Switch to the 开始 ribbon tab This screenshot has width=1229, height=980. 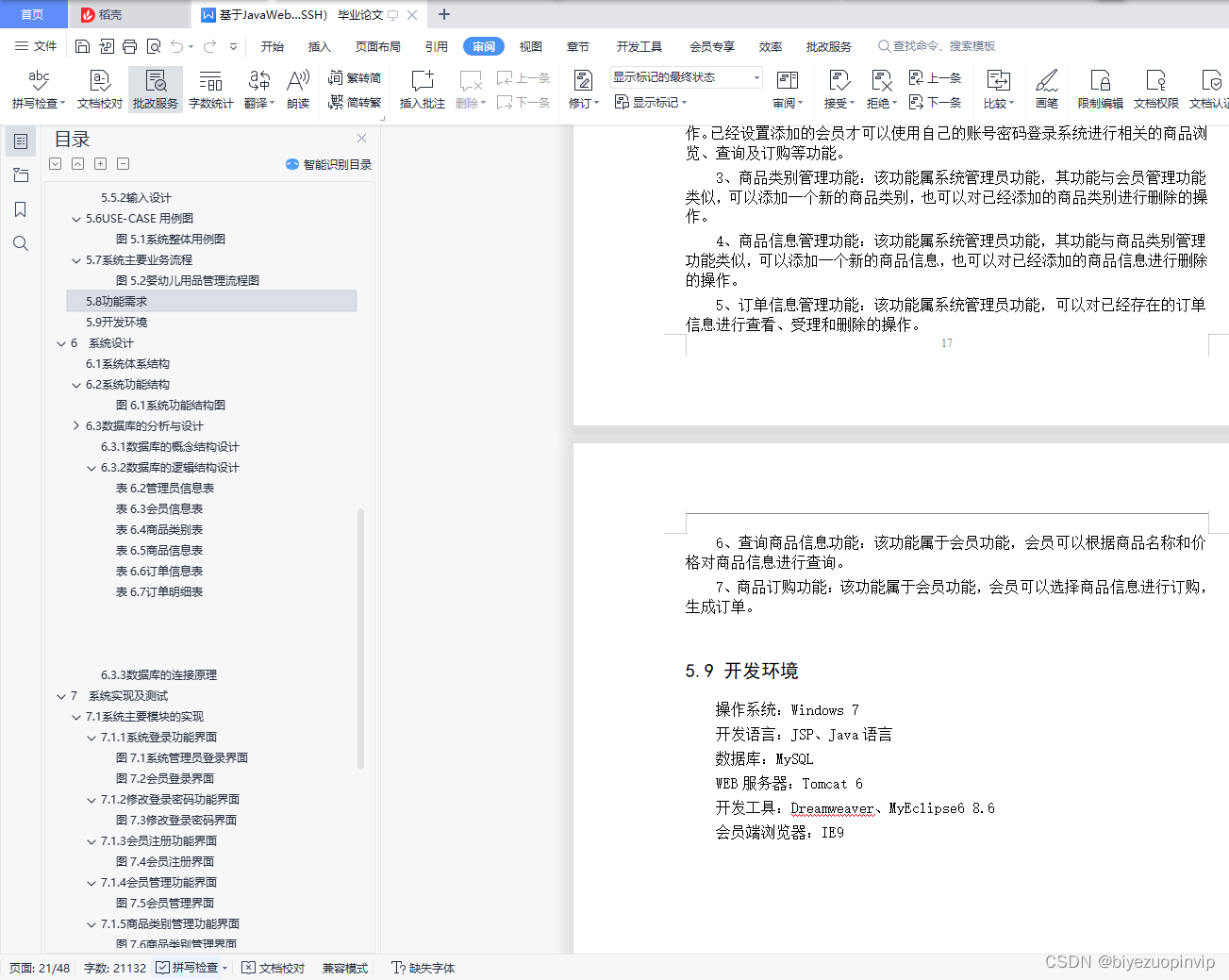pos(273,46)
